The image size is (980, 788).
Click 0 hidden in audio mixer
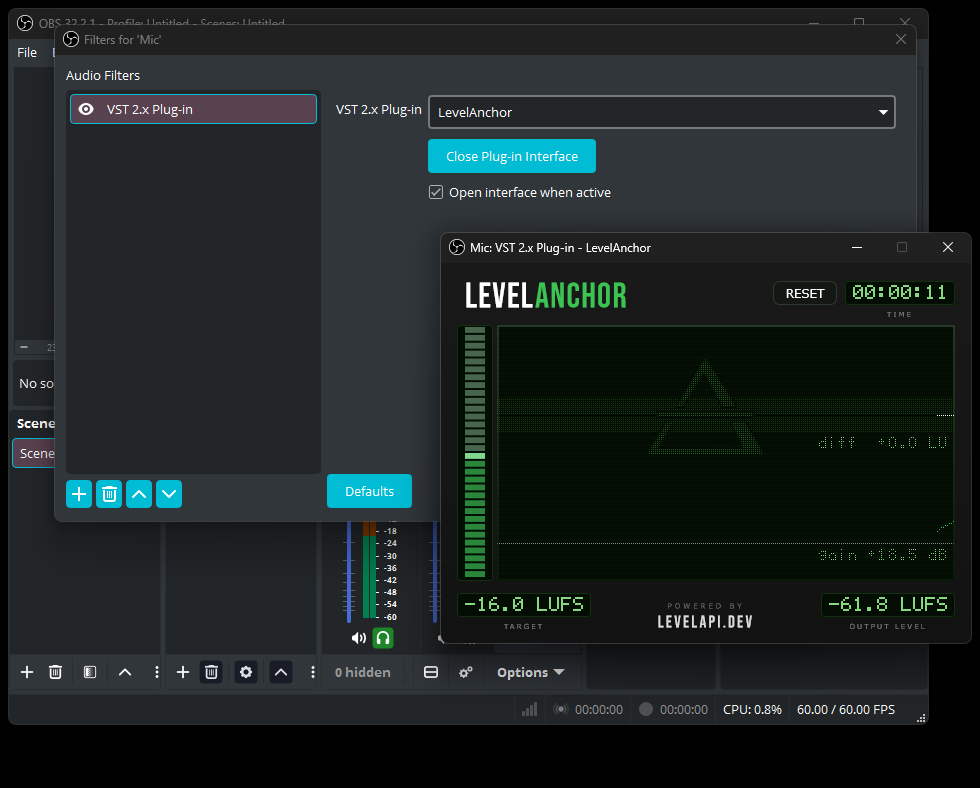click(362, 672)
